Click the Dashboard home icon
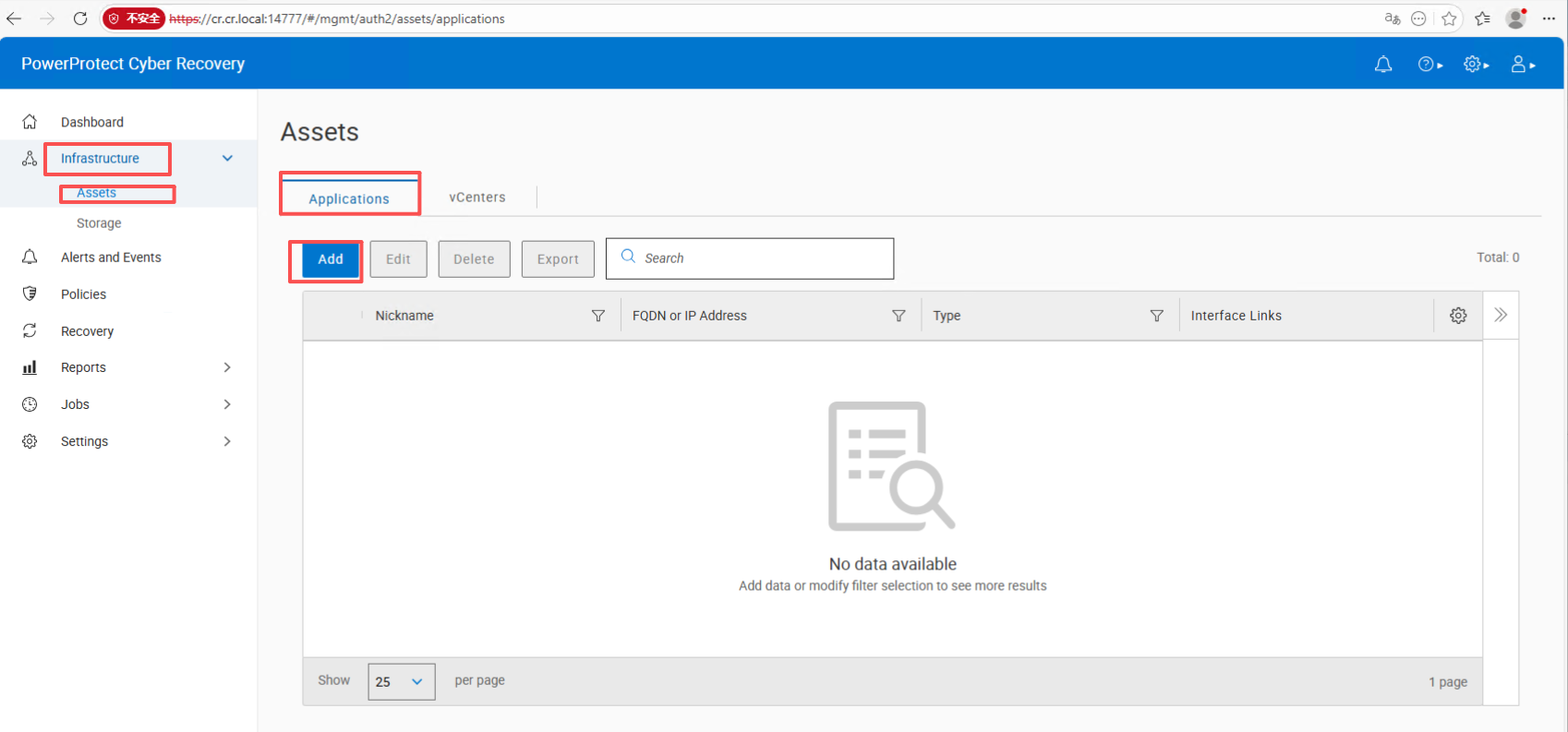 coord(30,122)
